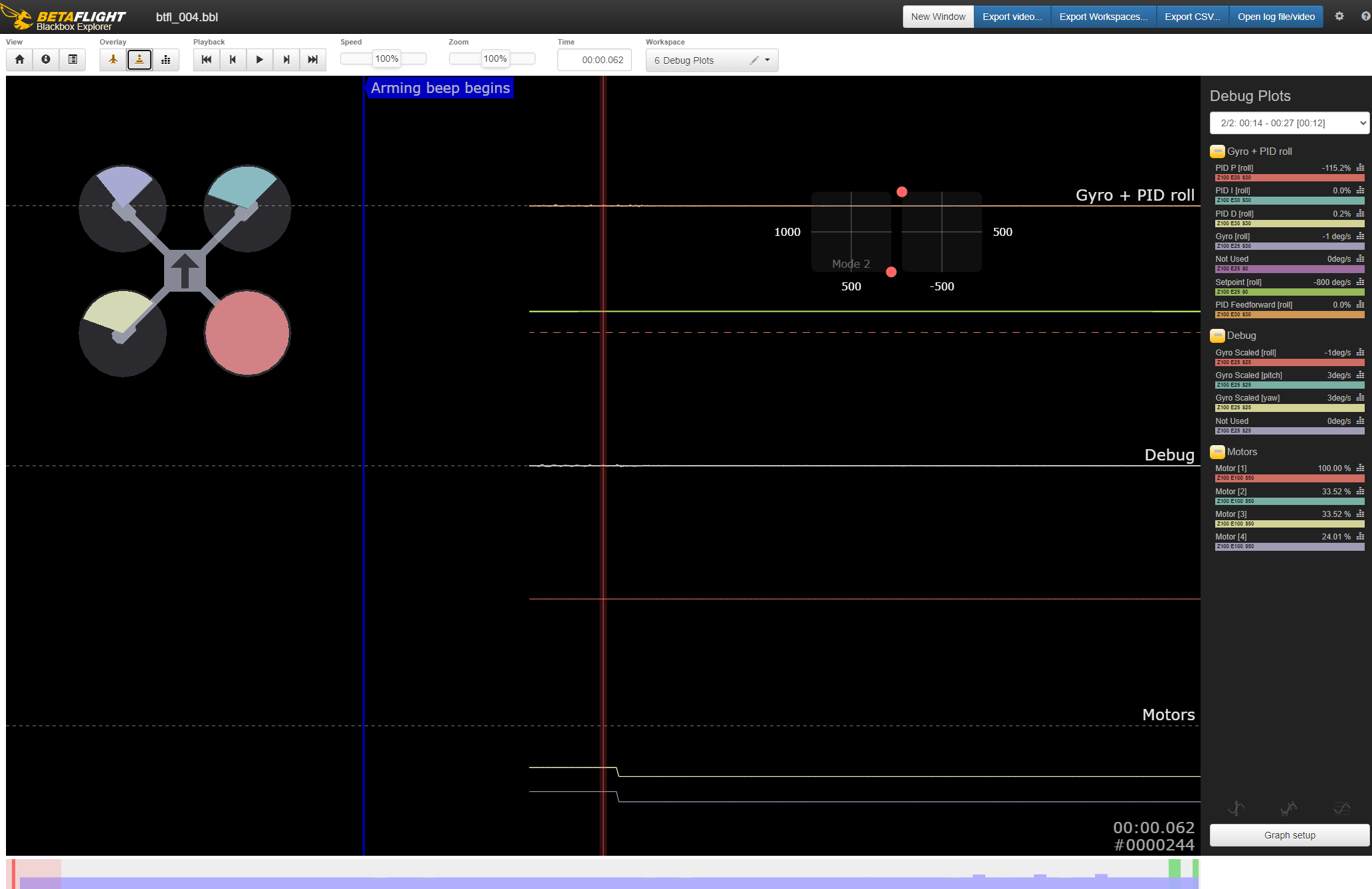Click the home view icon
1372x889 pixels.
coord(19,60)
